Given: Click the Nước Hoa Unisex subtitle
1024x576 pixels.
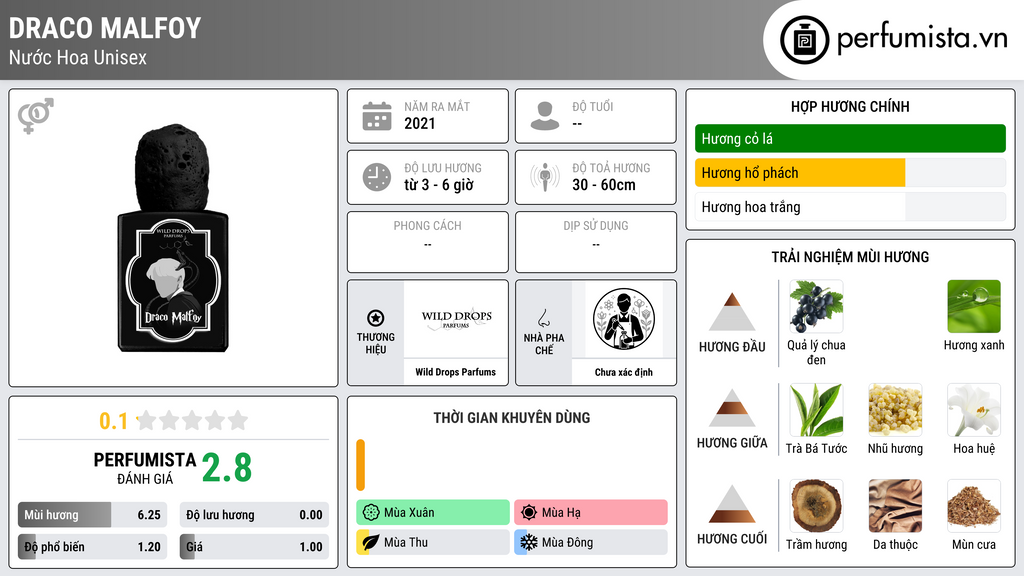Looking at the screenshot, I should [78, 57].
